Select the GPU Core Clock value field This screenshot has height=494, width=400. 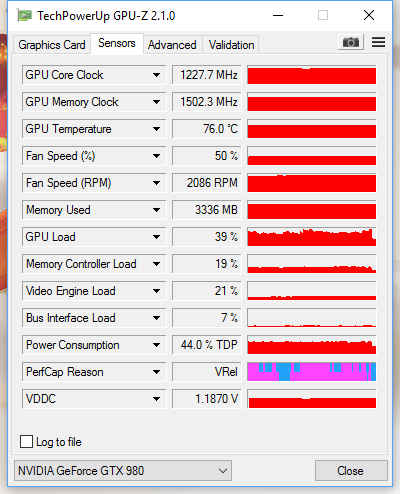207,75
